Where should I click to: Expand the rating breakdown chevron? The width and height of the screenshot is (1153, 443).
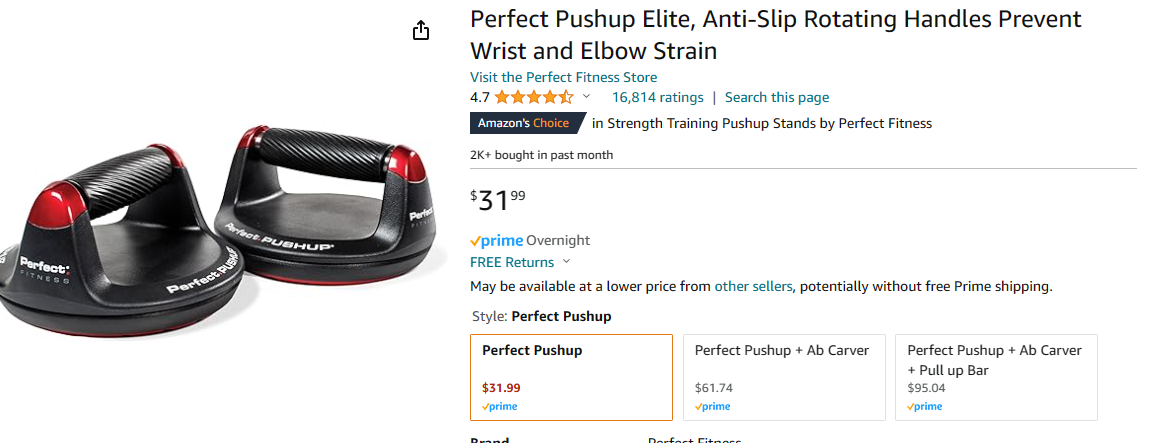click(586, 97)
